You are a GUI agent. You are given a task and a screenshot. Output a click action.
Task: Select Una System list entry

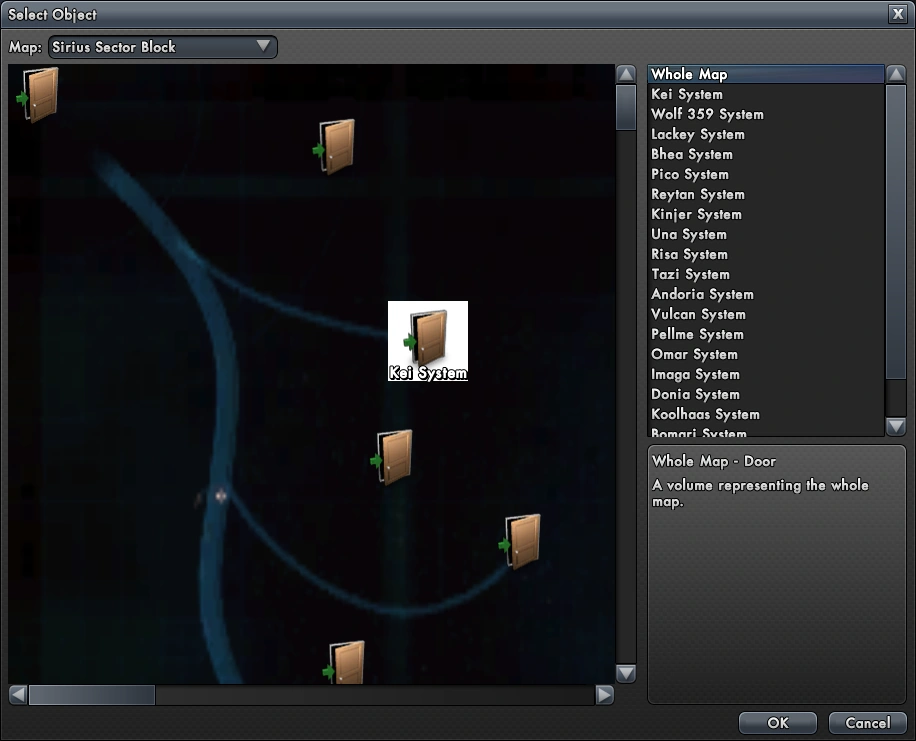click(x=766, y=234)
